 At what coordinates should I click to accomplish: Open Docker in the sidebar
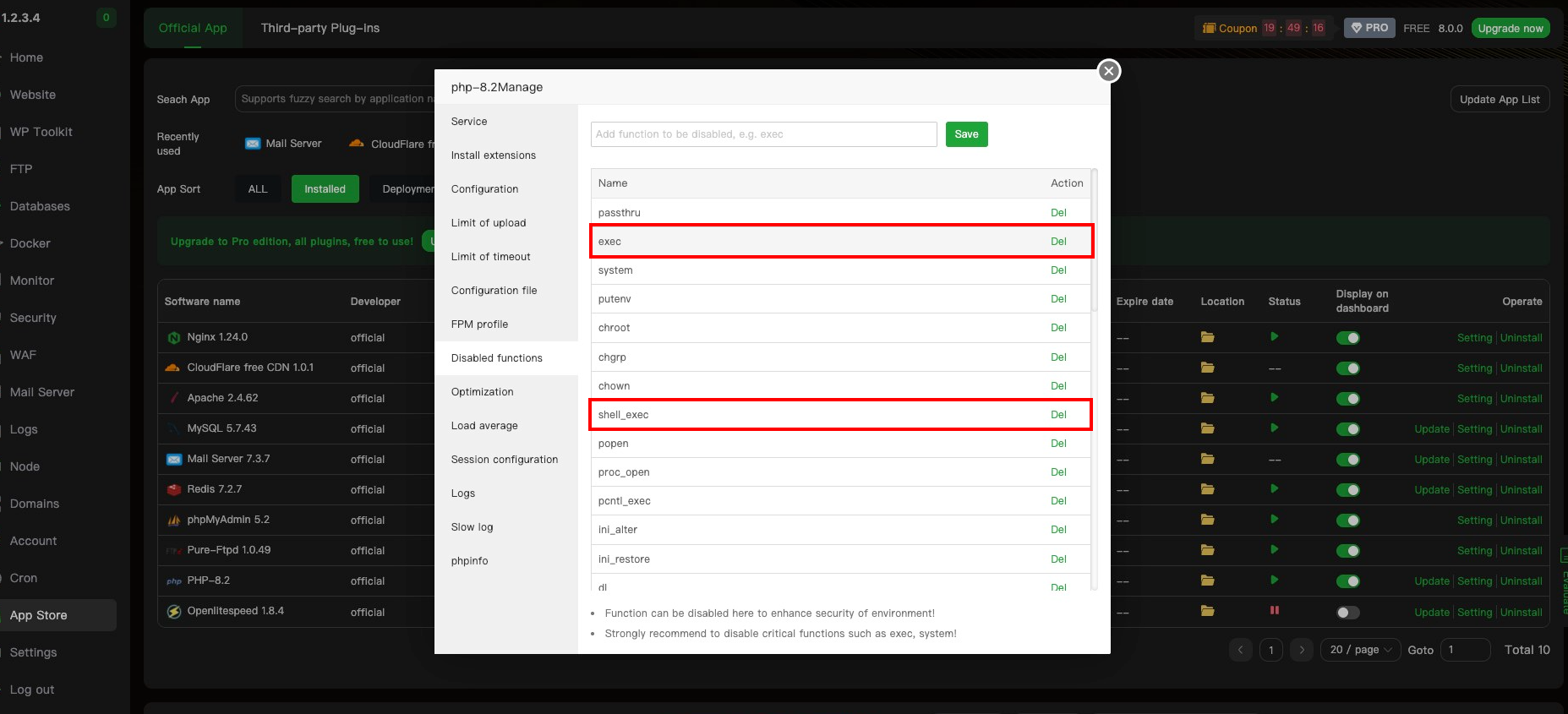[30, 243]
